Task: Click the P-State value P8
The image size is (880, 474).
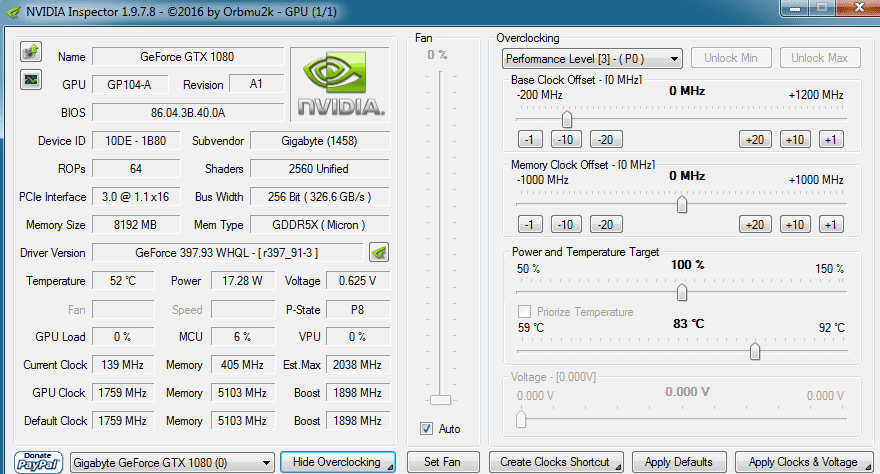Action: [358, 310]
